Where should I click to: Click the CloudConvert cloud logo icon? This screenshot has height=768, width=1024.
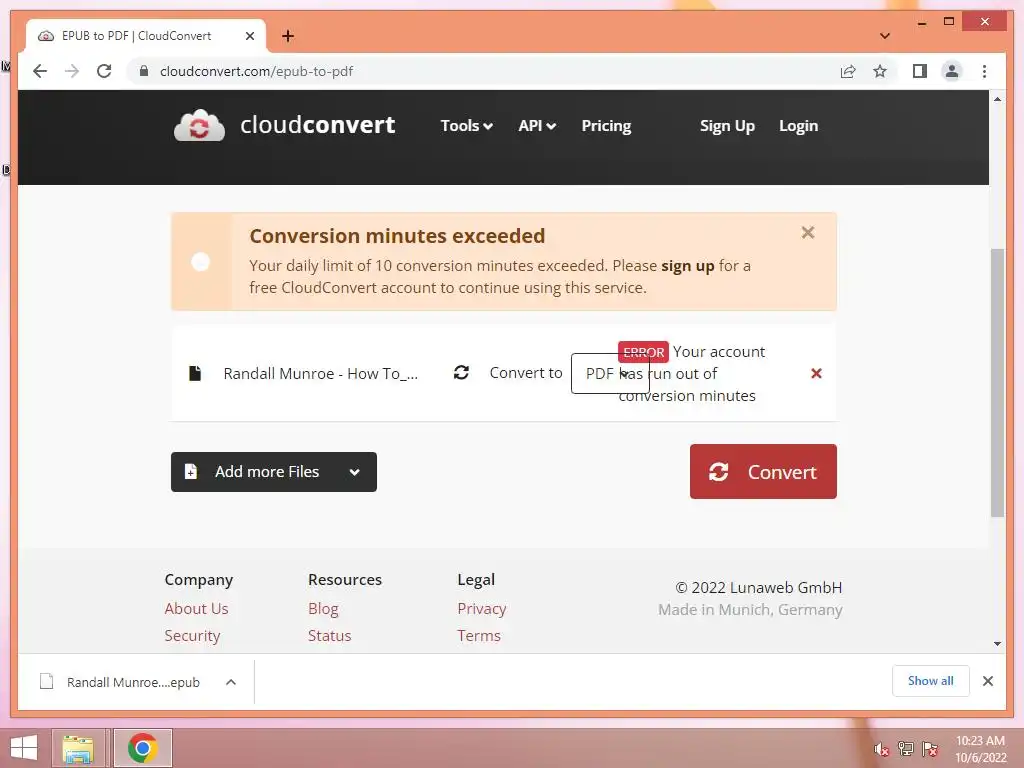tap(199, 125)
